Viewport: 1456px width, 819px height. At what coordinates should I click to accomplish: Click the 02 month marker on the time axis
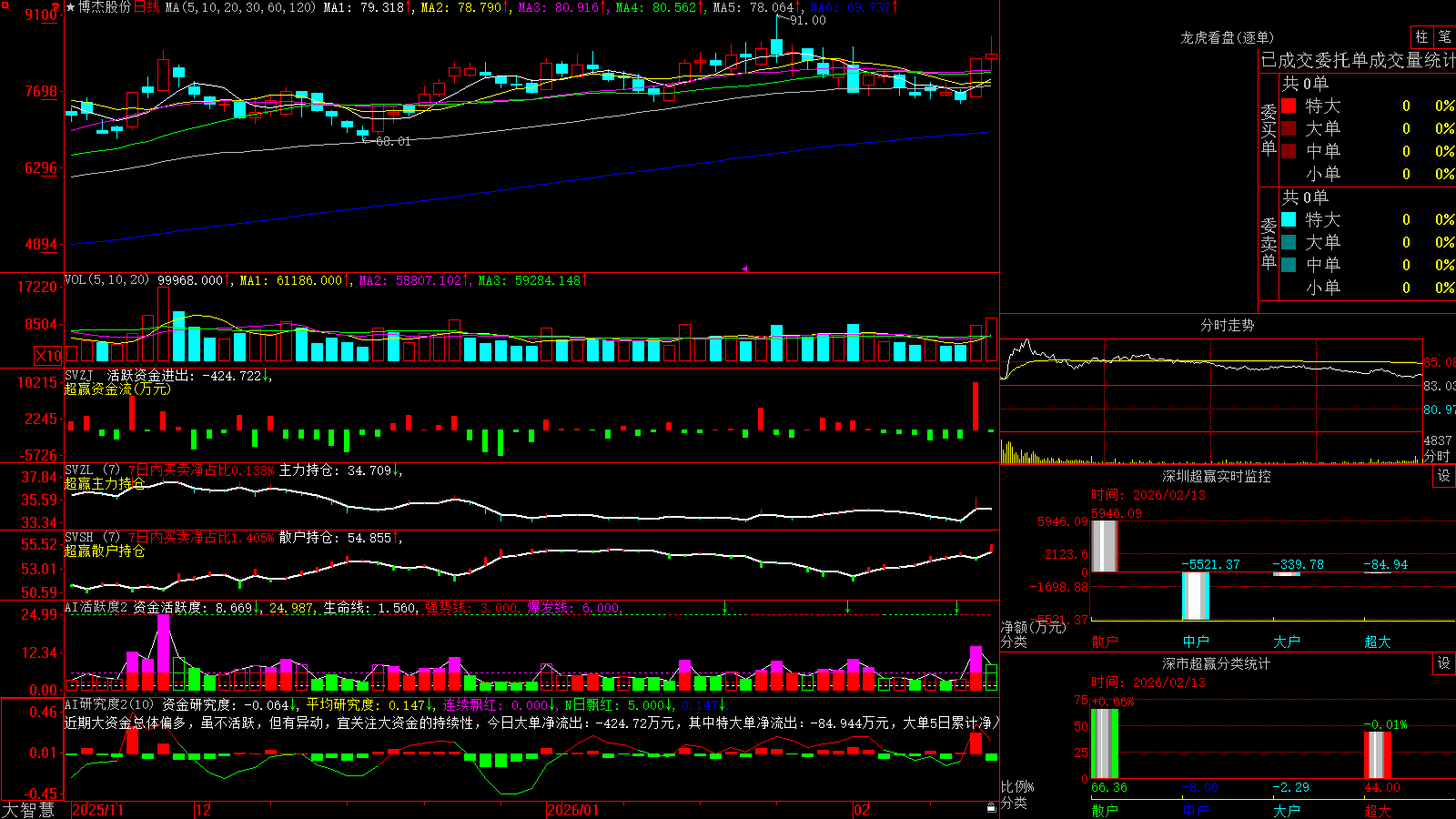pyautogui.click(x=861, y=810)
